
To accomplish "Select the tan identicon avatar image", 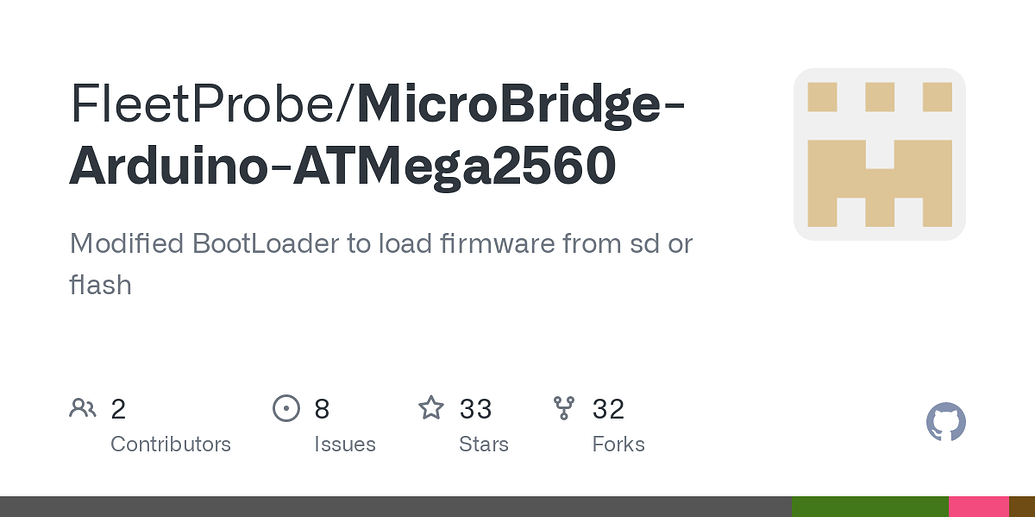I will point(879,155).
